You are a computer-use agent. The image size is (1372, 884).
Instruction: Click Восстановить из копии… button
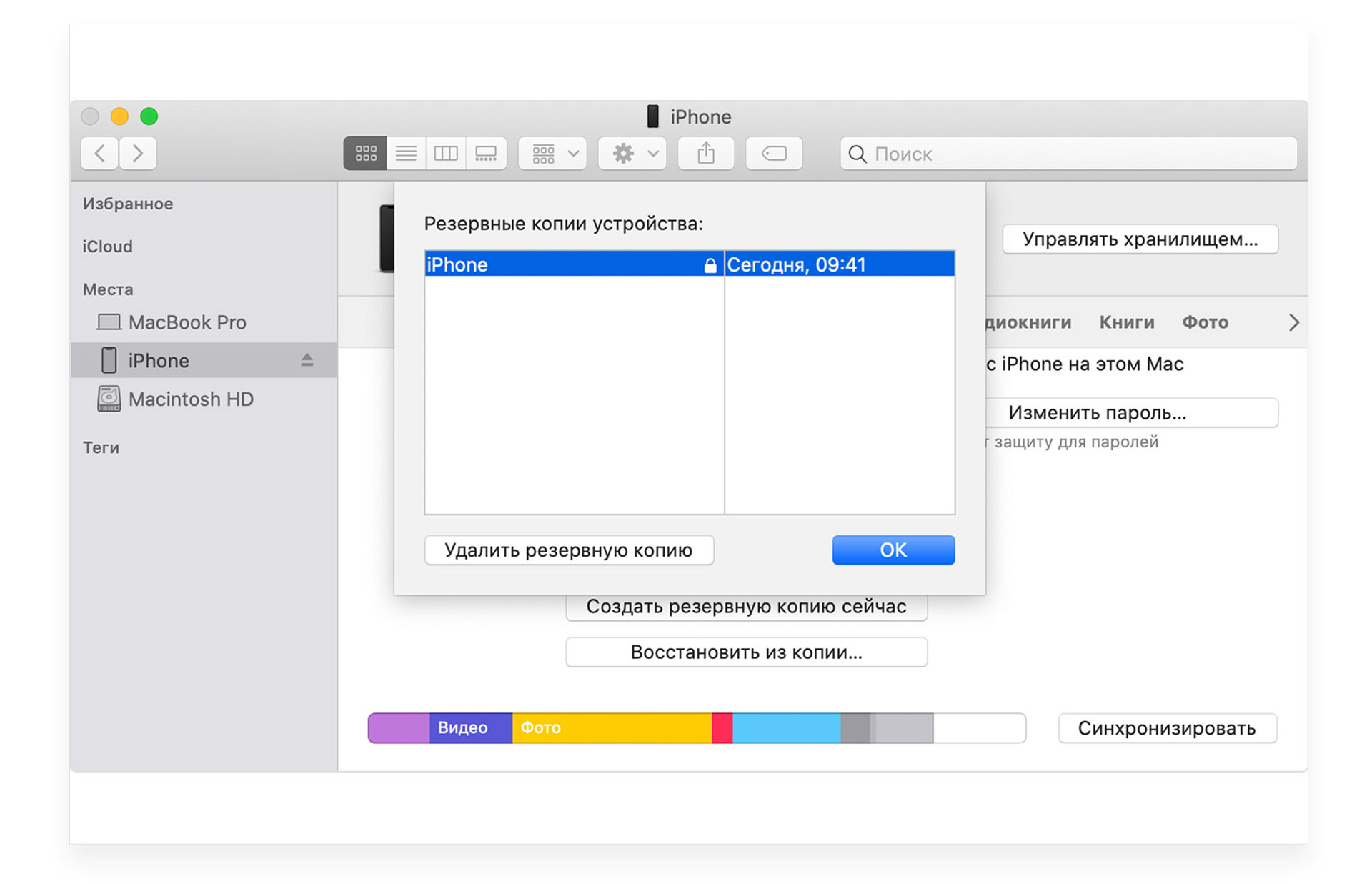746,652
